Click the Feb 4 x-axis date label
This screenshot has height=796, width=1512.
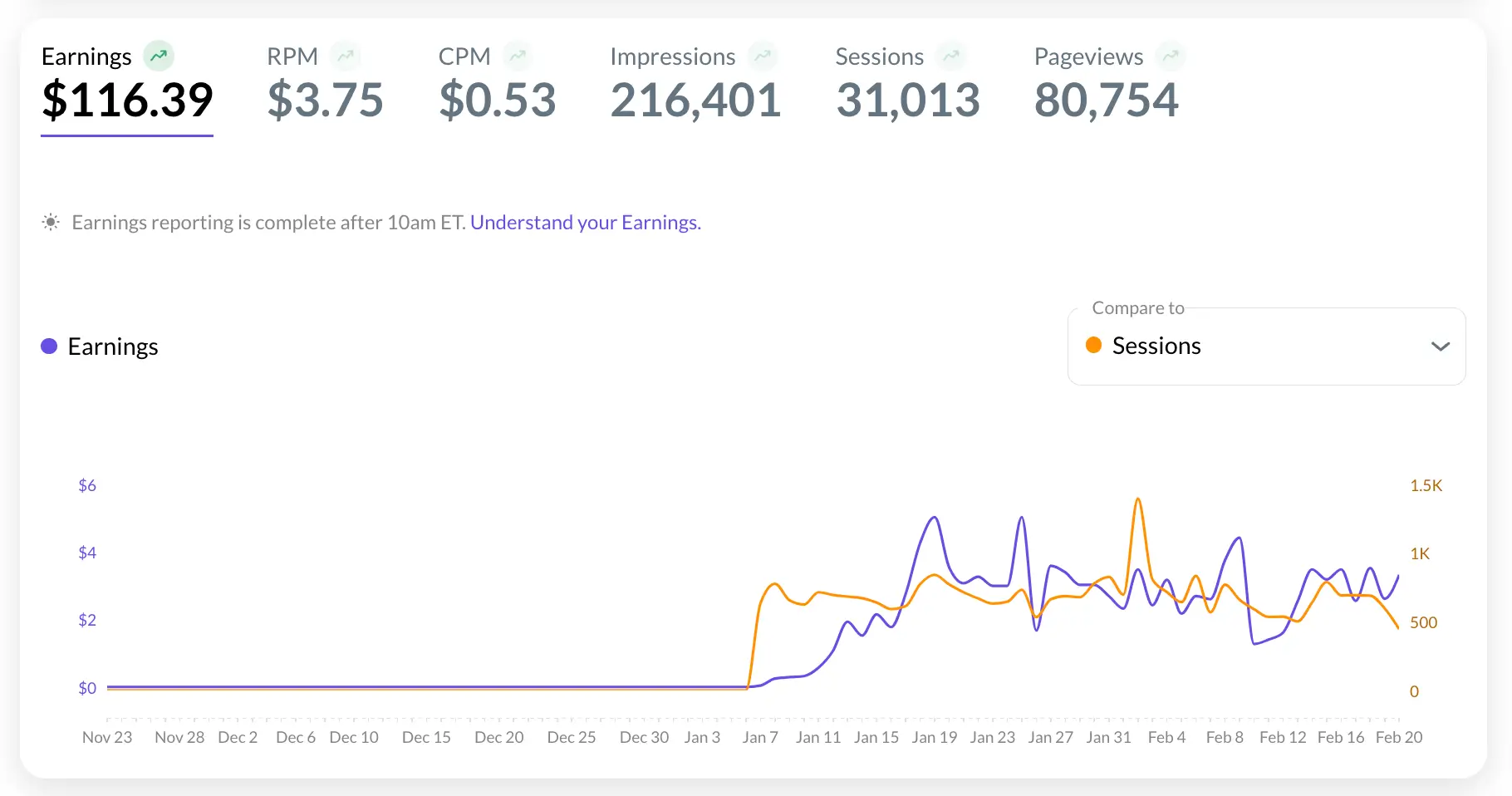click(x=1166, y=737)
